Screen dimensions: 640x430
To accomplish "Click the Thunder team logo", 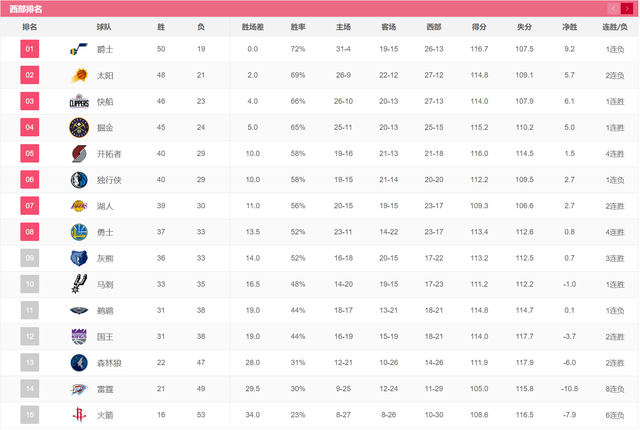I will point(79,389).
